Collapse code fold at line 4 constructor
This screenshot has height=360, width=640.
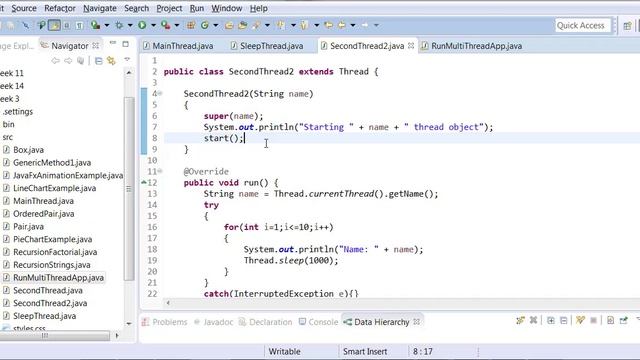160,93
